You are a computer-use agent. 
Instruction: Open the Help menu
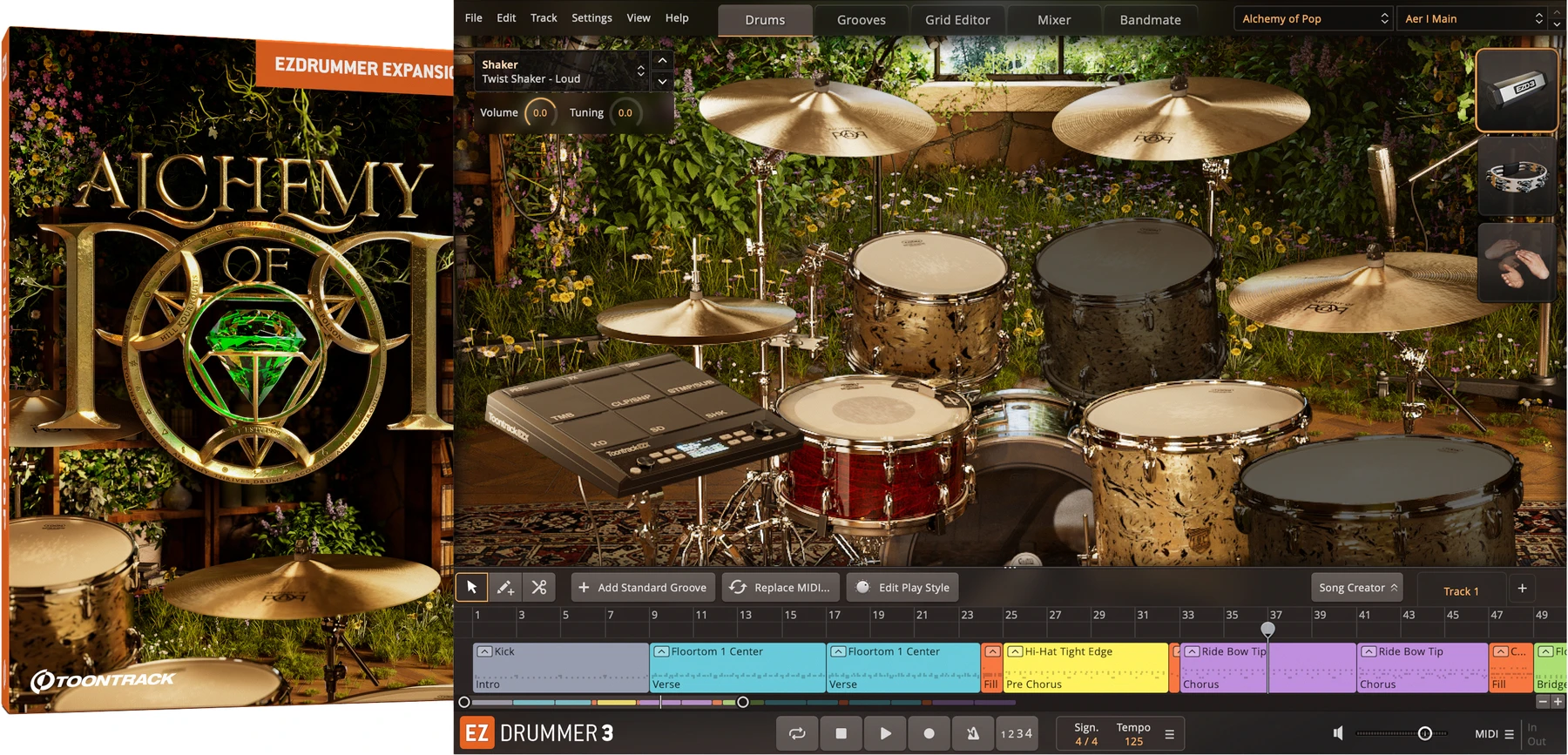point(677,17)
